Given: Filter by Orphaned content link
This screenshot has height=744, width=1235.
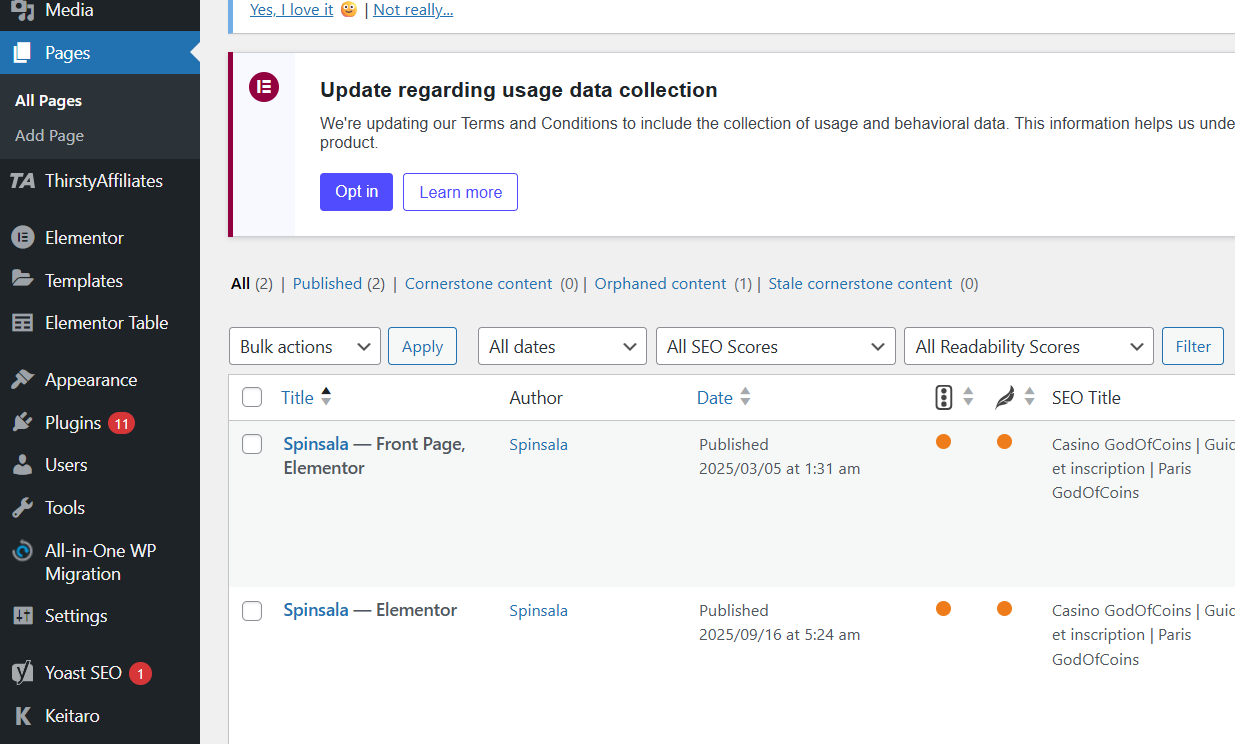Looking at the screenshot, I should pos(660,284).
